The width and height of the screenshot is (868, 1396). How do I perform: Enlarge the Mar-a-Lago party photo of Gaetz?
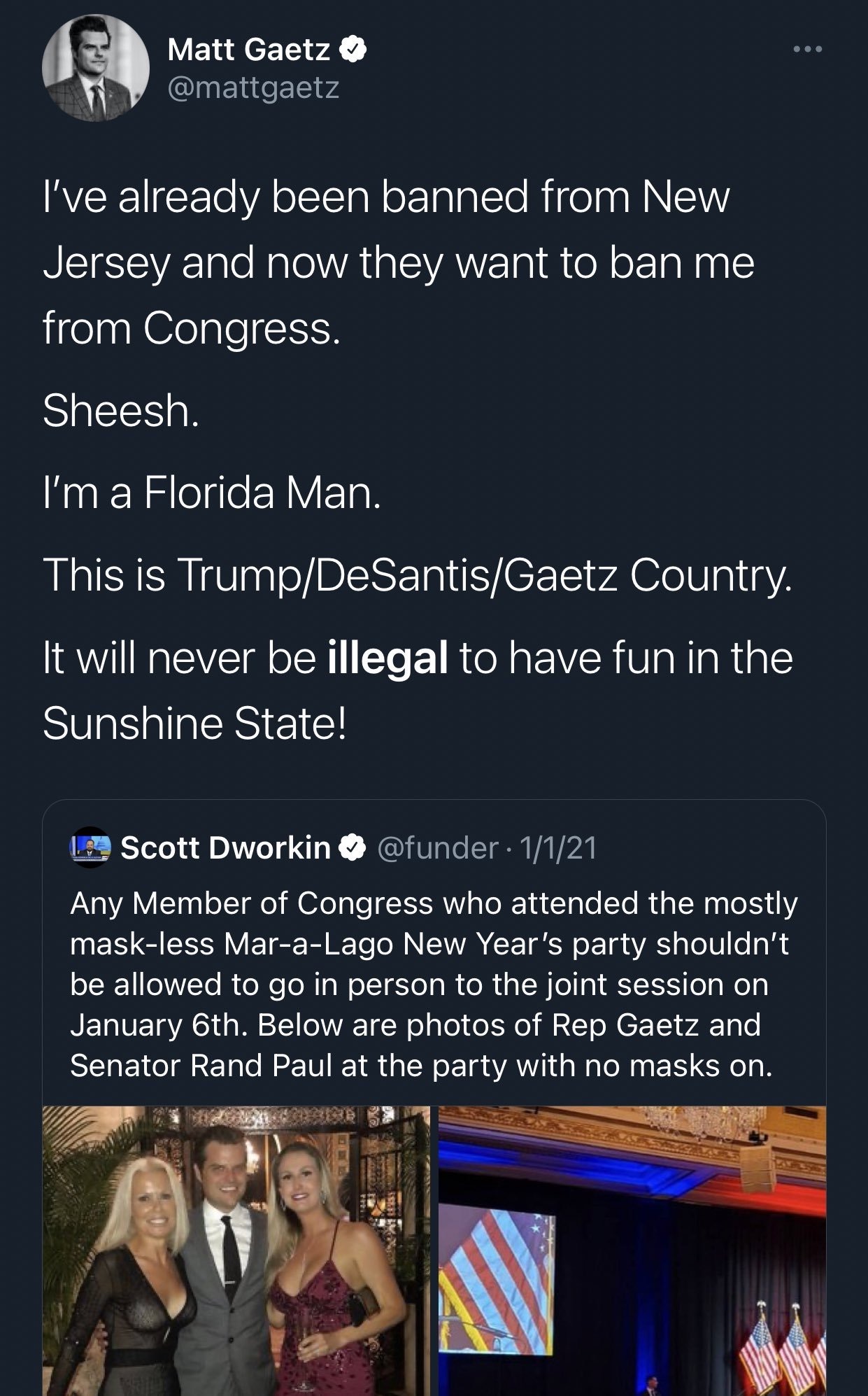238,1253
